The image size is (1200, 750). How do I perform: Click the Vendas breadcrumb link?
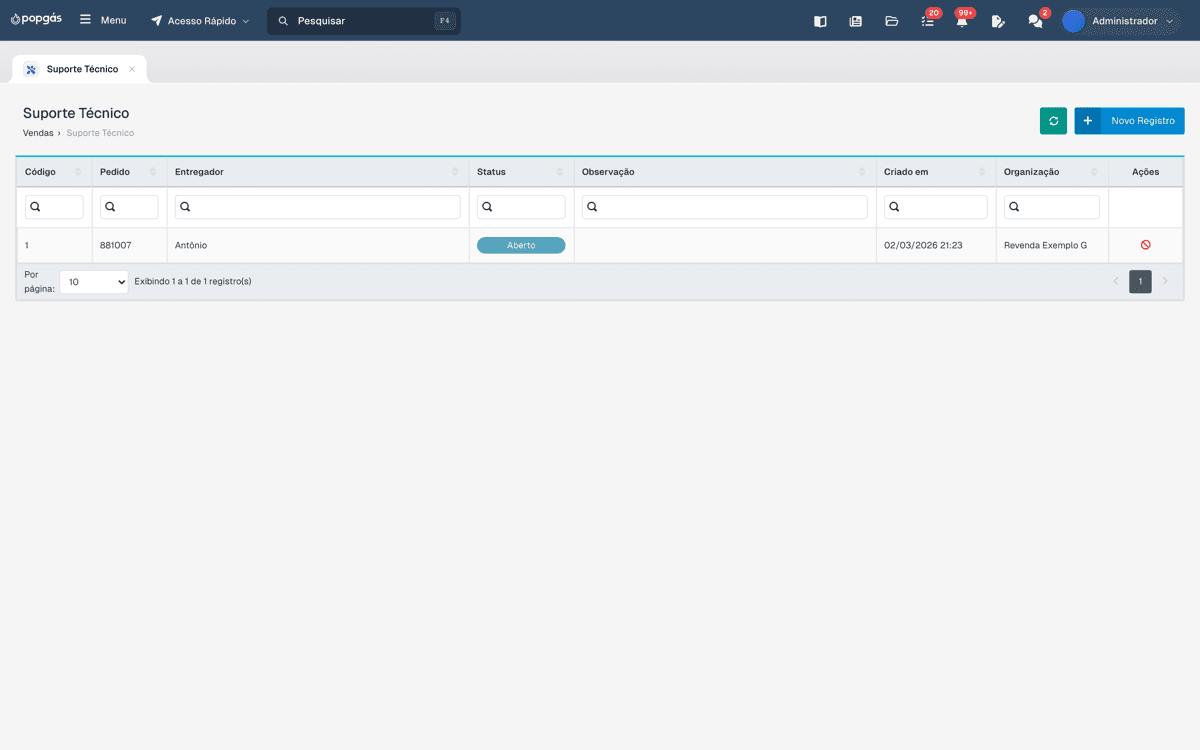[x=38, y=133]
